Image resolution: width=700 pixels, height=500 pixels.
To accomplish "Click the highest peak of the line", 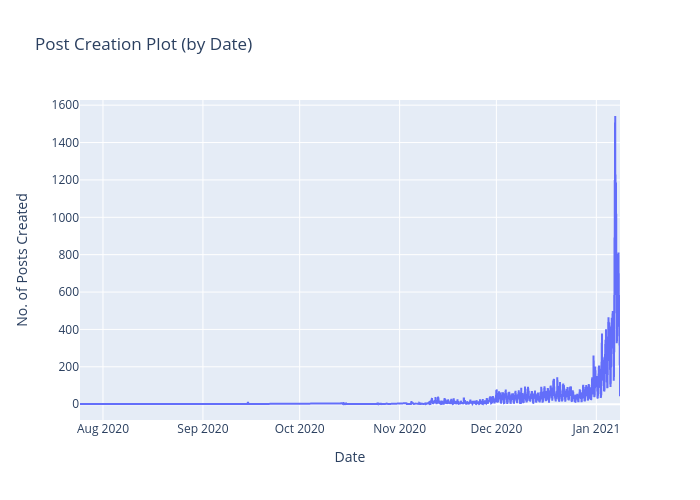I will pos(615,117).
